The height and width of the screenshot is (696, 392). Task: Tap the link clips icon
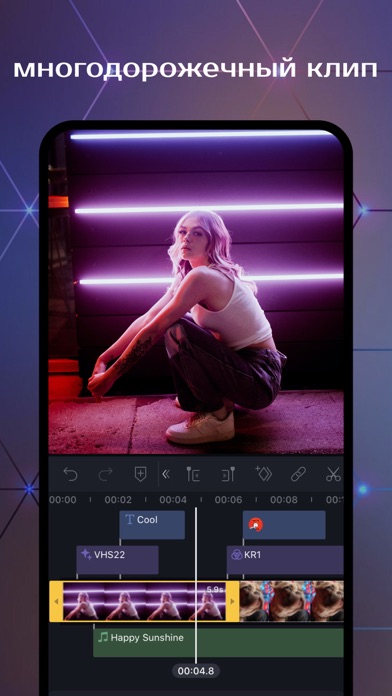298,475
